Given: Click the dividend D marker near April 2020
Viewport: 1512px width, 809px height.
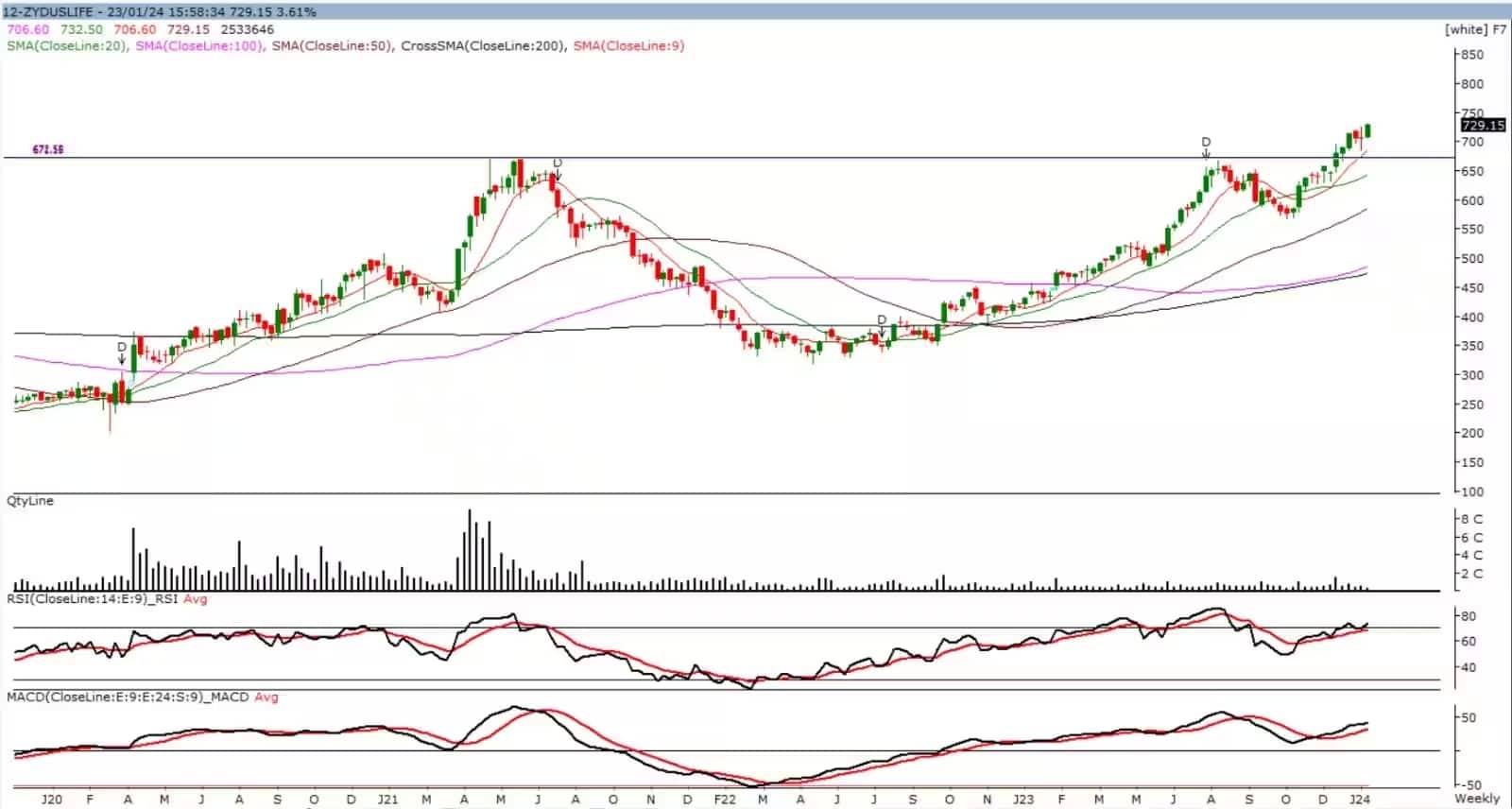Looking at the screenshot, I should 122,348.
